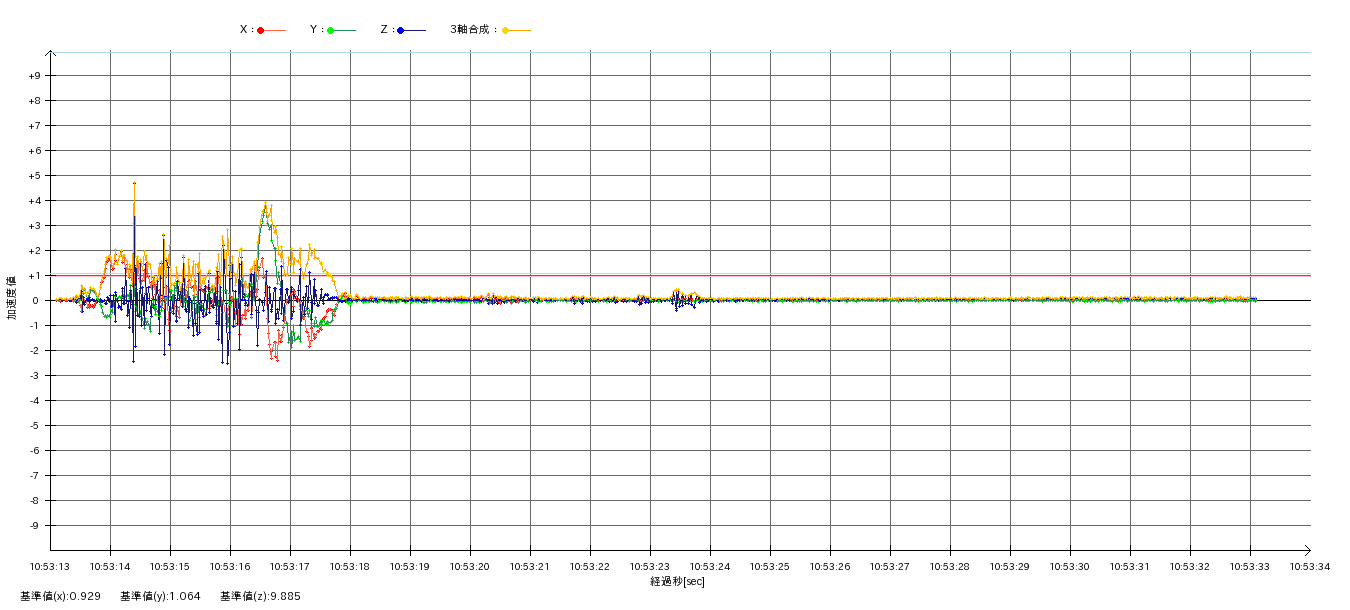Click the blue Z series legend marker

401,31
